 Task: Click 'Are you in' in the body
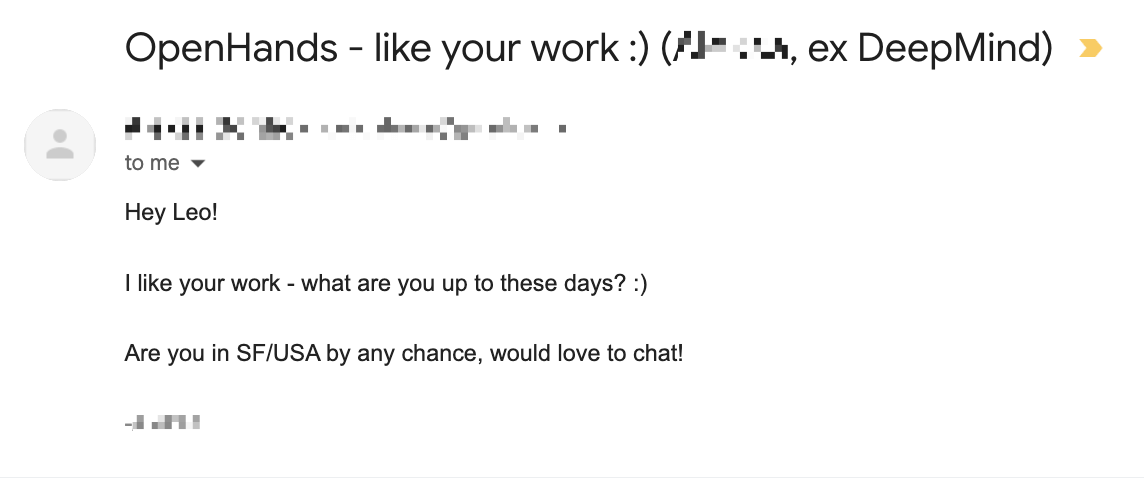click(x=177, y=353)
